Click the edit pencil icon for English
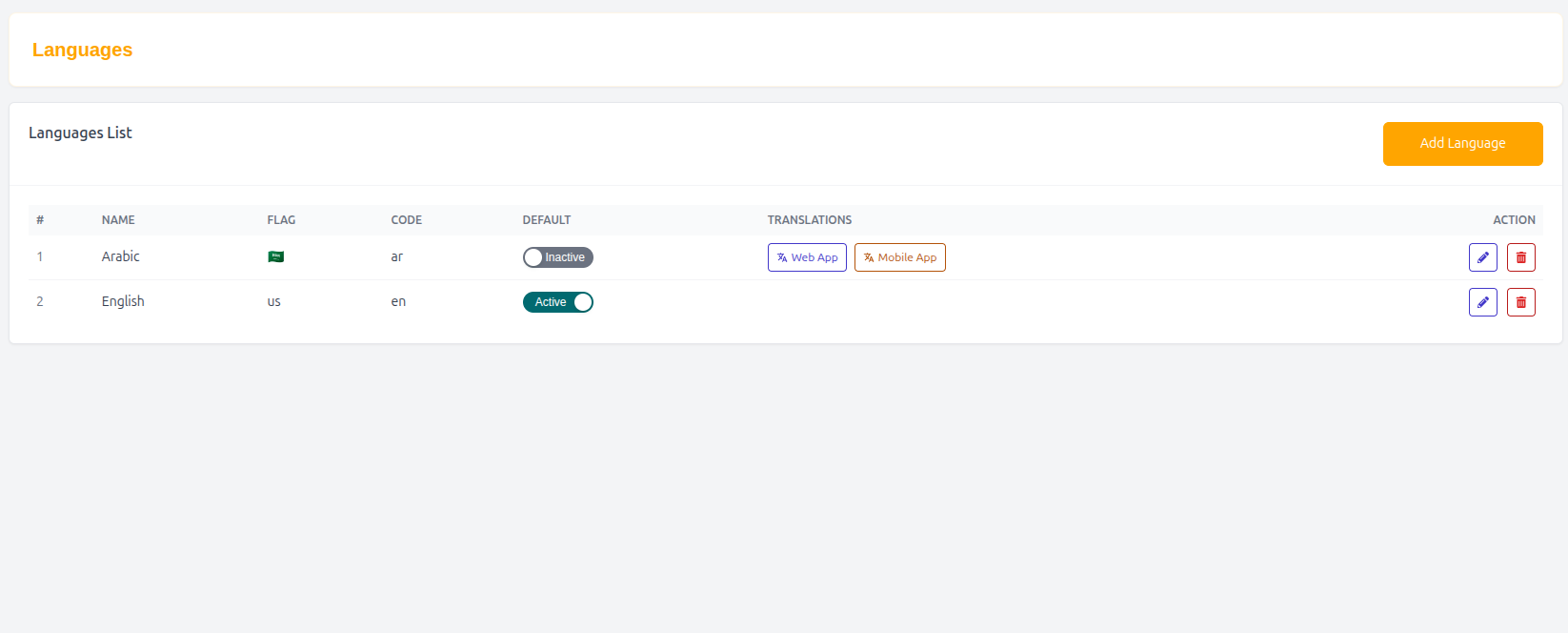This screenshot has width=1568, height=633. (1483, 302)
